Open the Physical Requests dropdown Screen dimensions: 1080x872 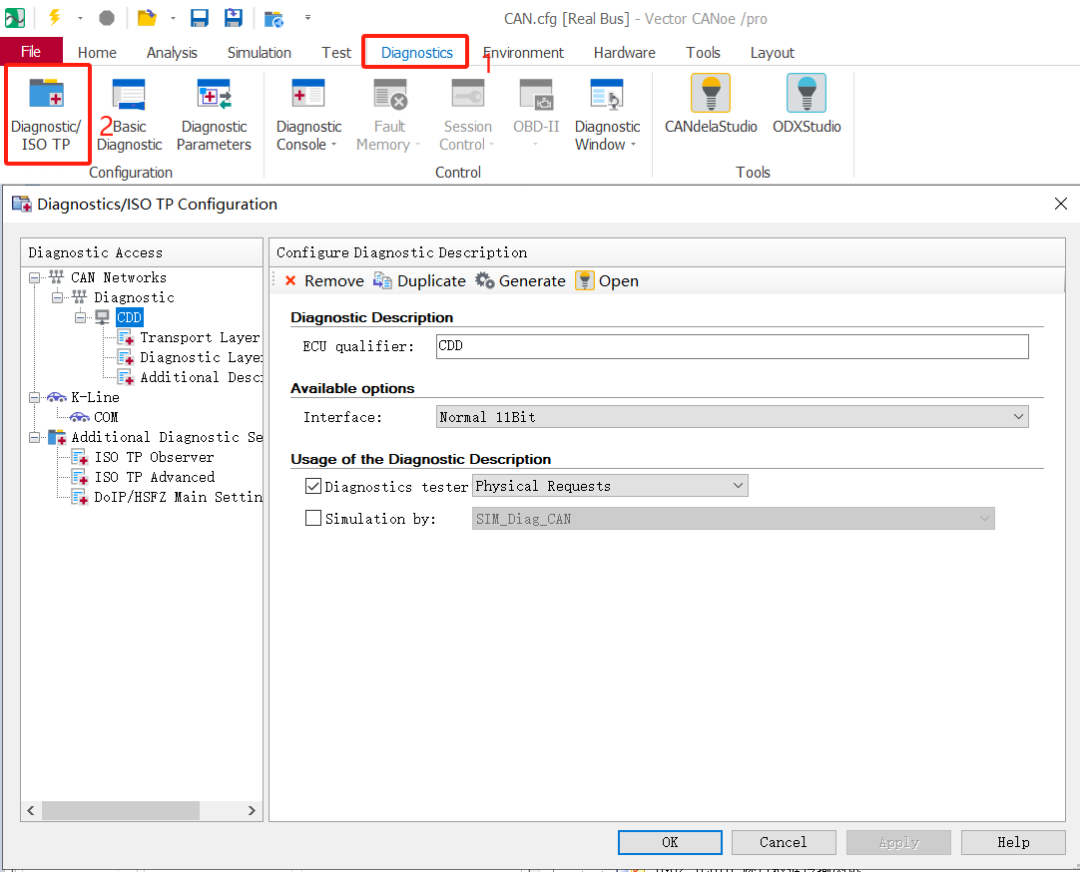pos(610,487)
